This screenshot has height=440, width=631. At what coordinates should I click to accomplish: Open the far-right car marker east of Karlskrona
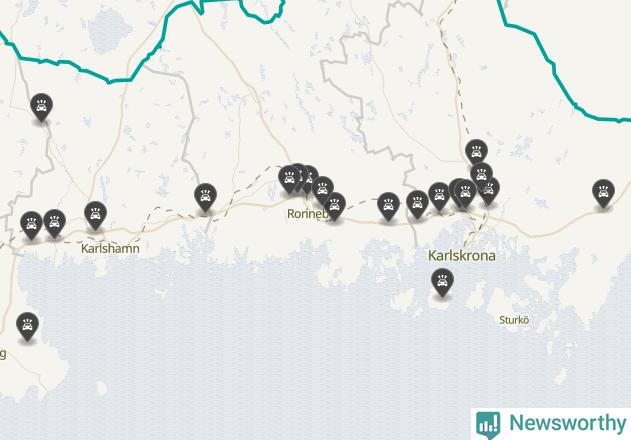tap(603, 193)
